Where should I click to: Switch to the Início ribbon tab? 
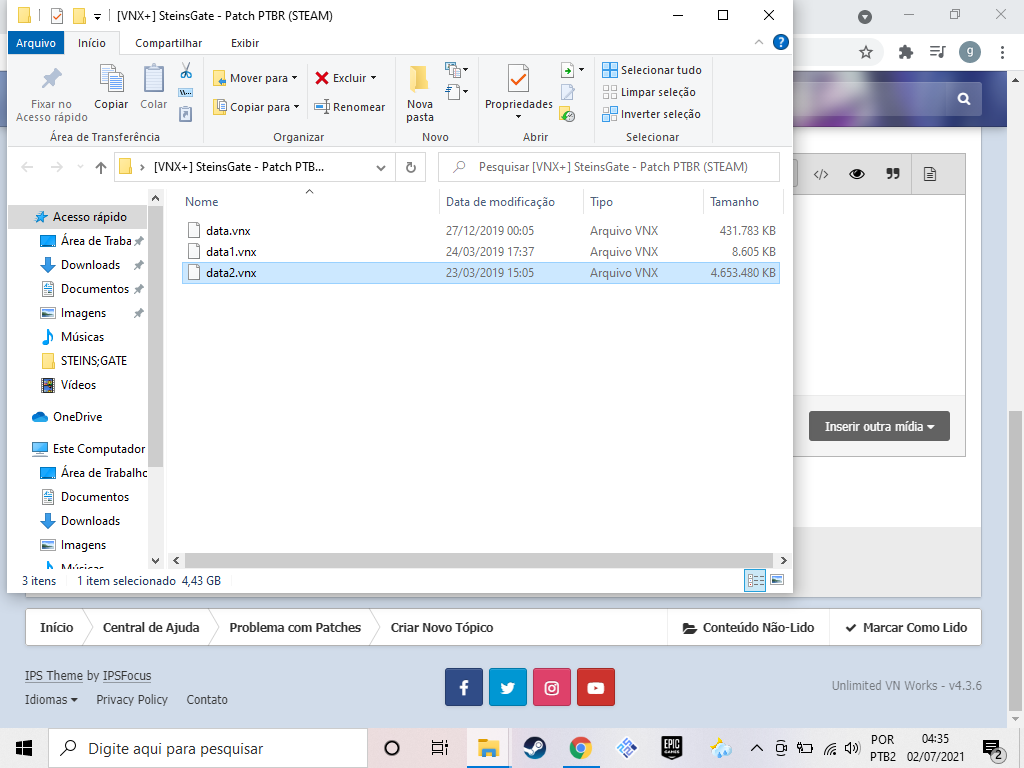pos(91,43)
